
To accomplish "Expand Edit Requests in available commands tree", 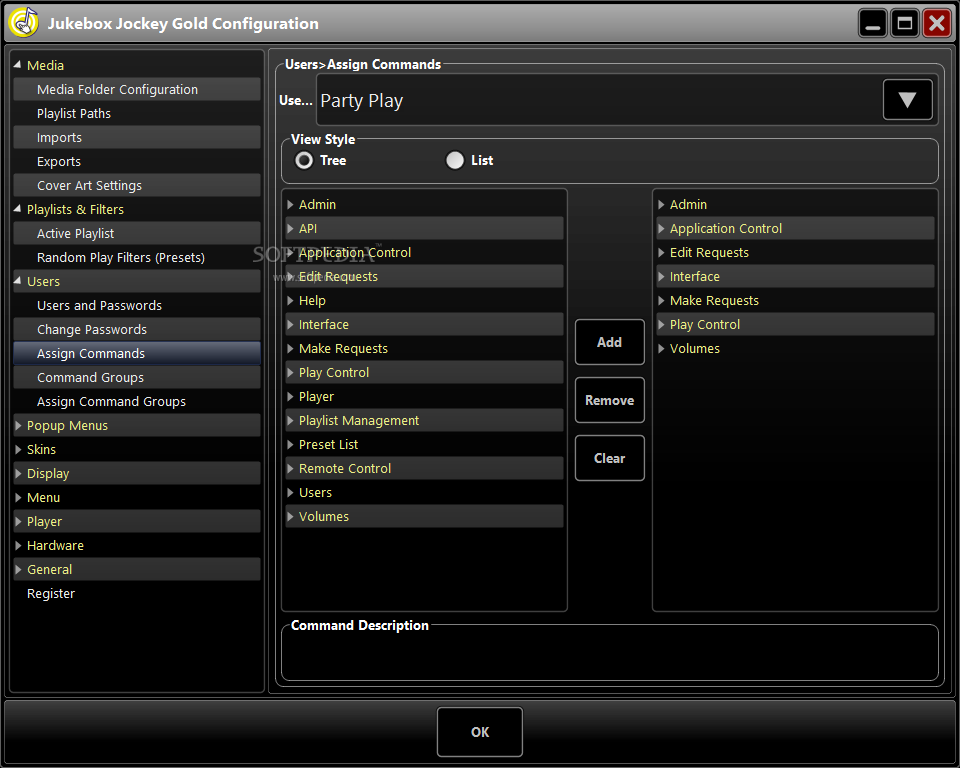I will point(290,277).
